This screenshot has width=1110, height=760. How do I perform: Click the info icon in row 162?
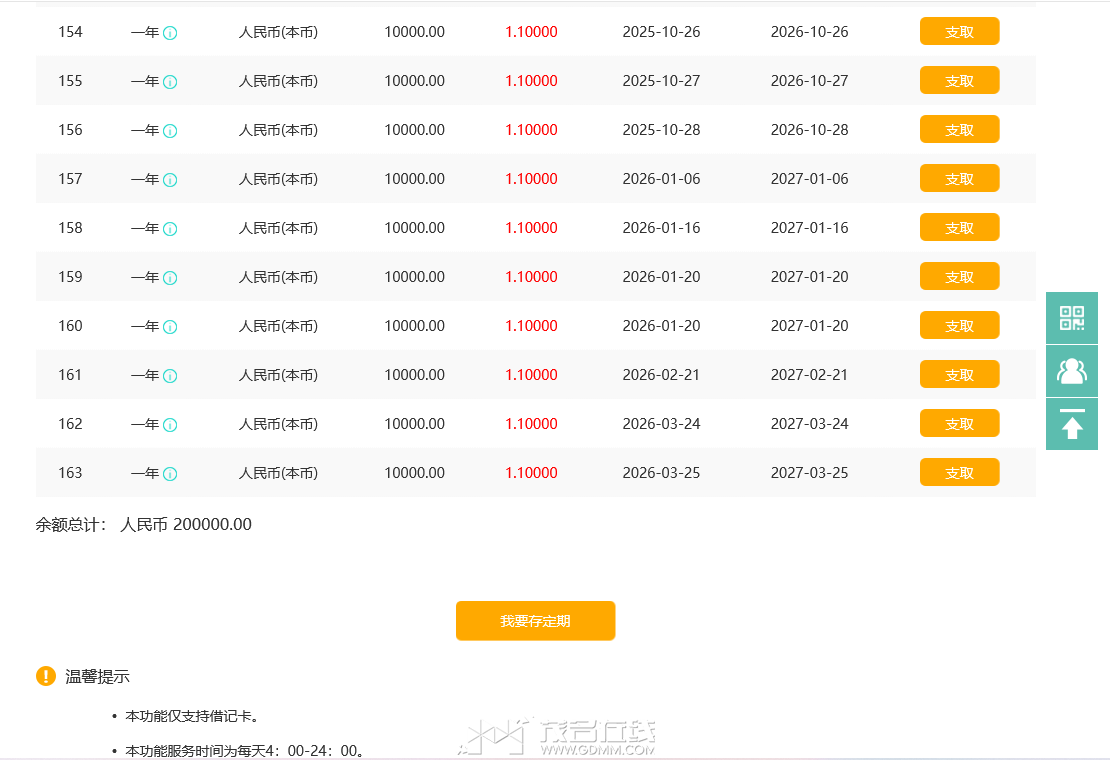[x=170, y=425]
